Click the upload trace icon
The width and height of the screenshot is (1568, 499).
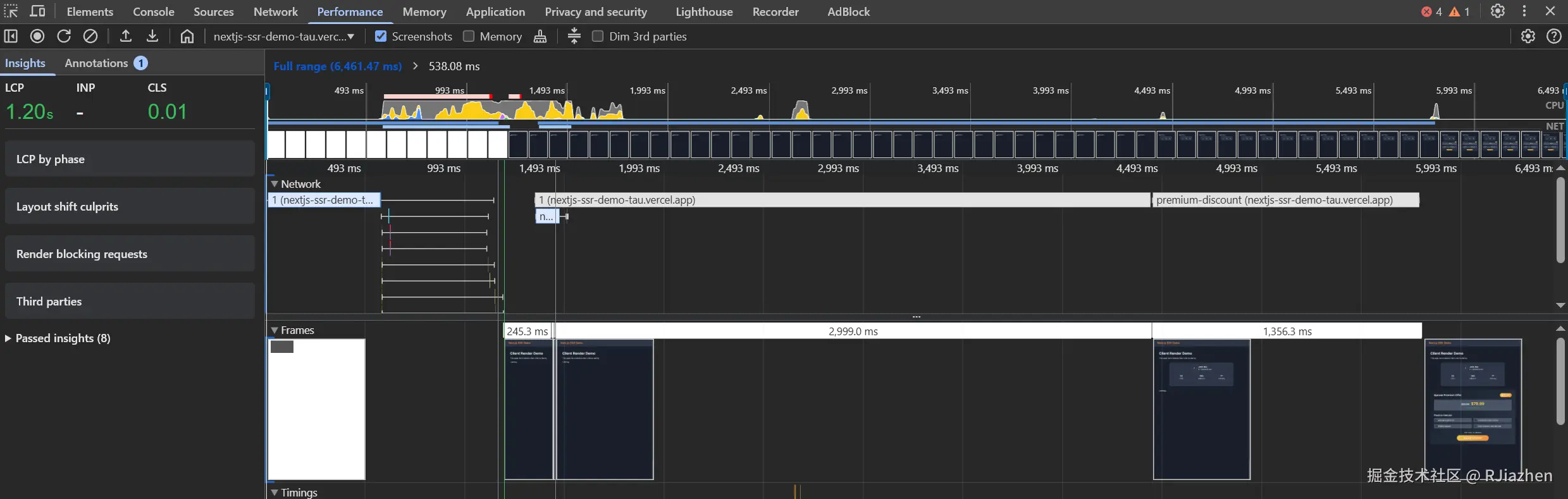pyautogui.click(x=126, y=37)
